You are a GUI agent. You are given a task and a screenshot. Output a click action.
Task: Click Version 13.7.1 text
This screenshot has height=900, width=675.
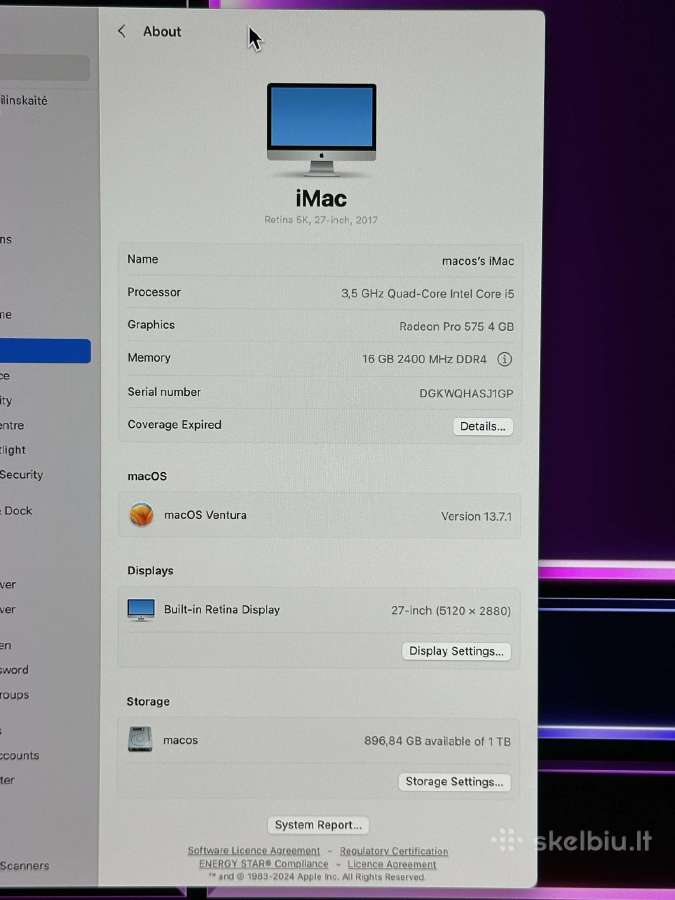476,517
